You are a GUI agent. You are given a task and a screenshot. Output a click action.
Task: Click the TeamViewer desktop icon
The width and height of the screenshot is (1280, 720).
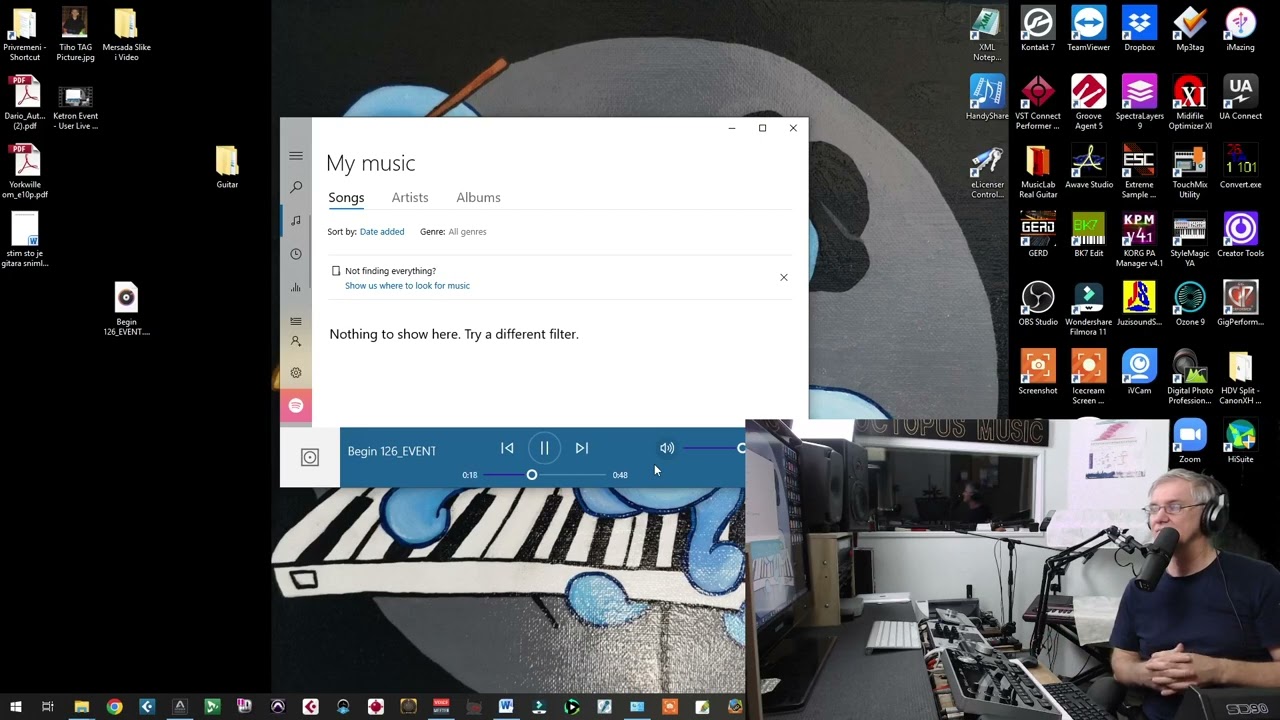tap(1089, 30)
